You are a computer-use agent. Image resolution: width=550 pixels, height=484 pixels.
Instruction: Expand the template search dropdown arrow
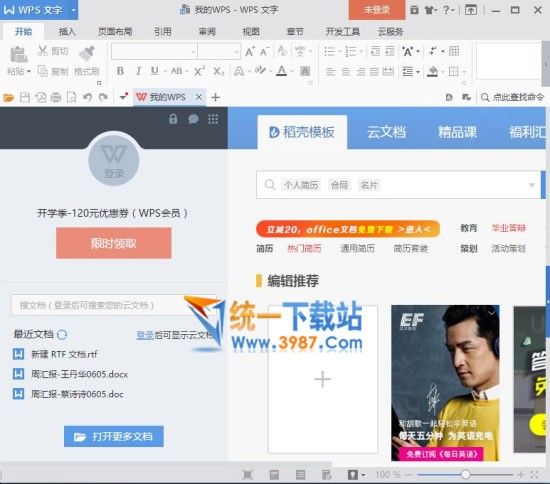pos(532,185)
